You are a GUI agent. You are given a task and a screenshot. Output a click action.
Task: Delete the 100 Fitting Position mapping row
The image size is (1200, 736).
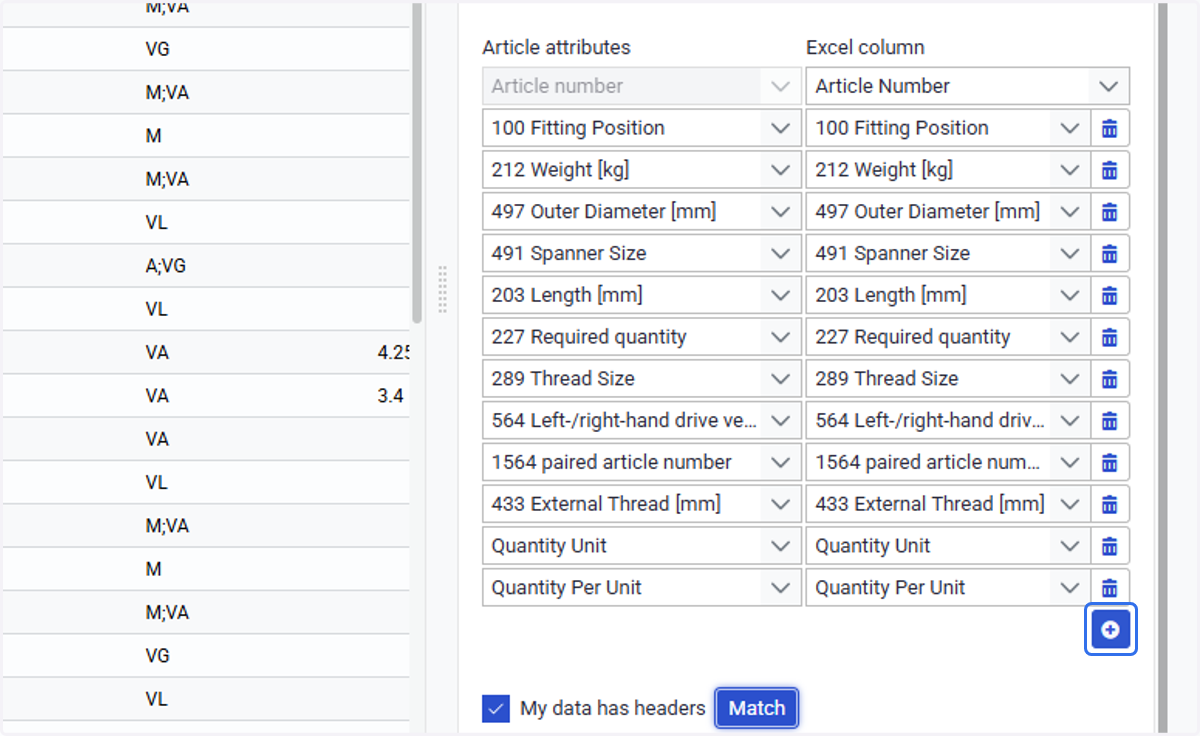click(x=1109, y=128)
